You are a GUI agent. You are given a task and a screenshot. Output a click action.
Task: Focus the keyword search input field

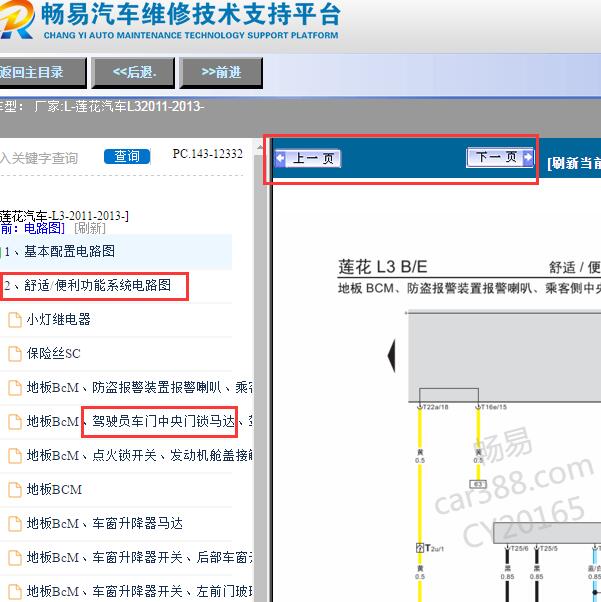coord(48,157)
